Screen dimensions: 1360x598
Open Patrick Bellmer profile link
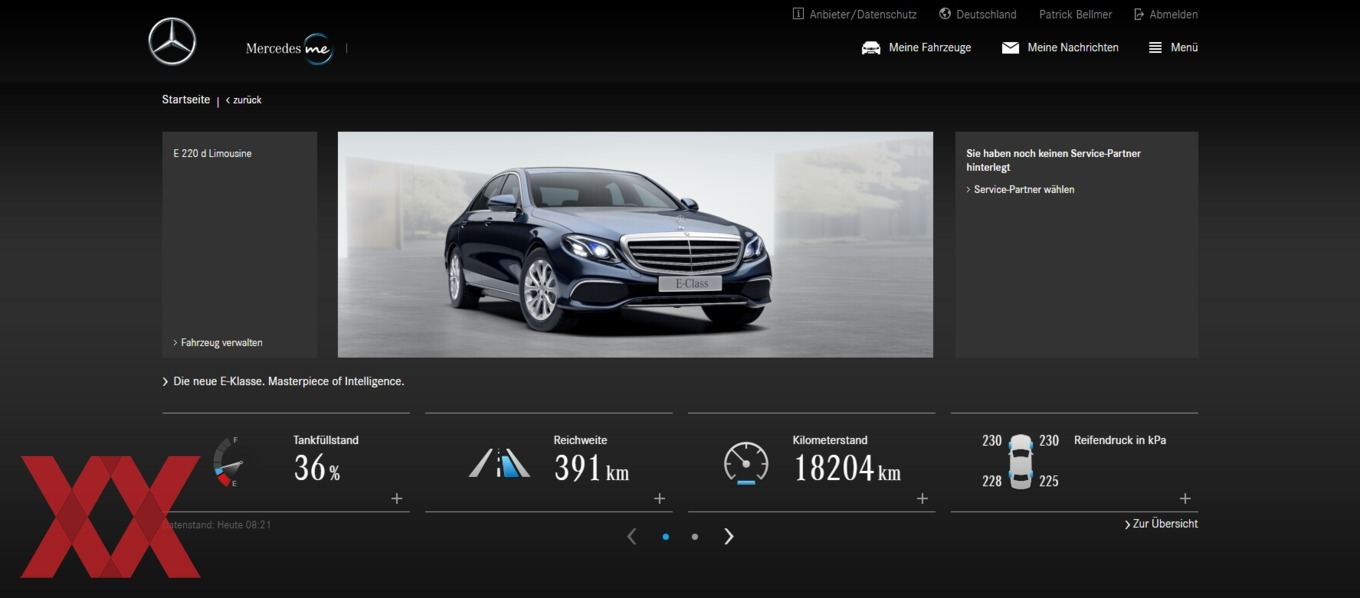[1075, 15]
